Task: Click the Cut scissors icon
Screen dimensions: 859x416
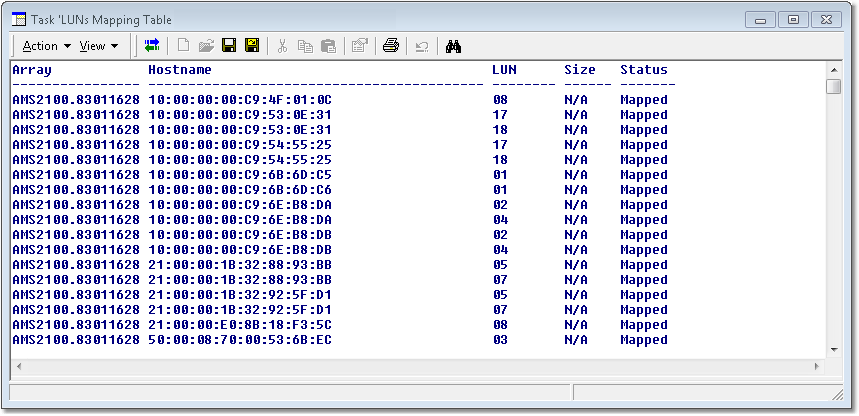Action: click(x=282, y=45)
